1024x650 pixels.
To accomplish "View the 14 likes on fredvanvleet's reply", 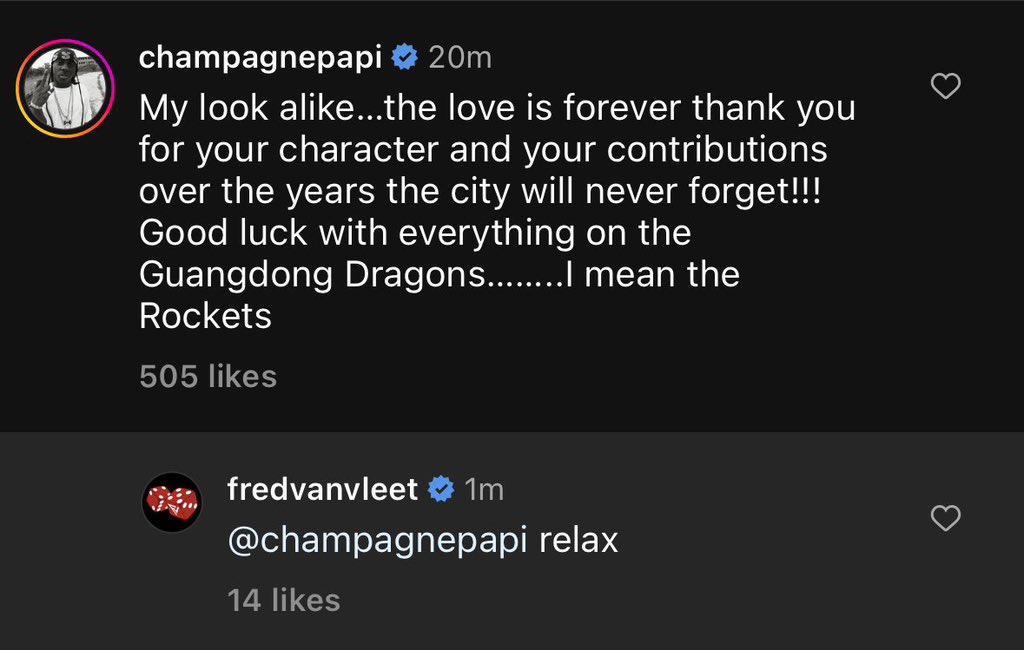I will click(x=281, y=600).
